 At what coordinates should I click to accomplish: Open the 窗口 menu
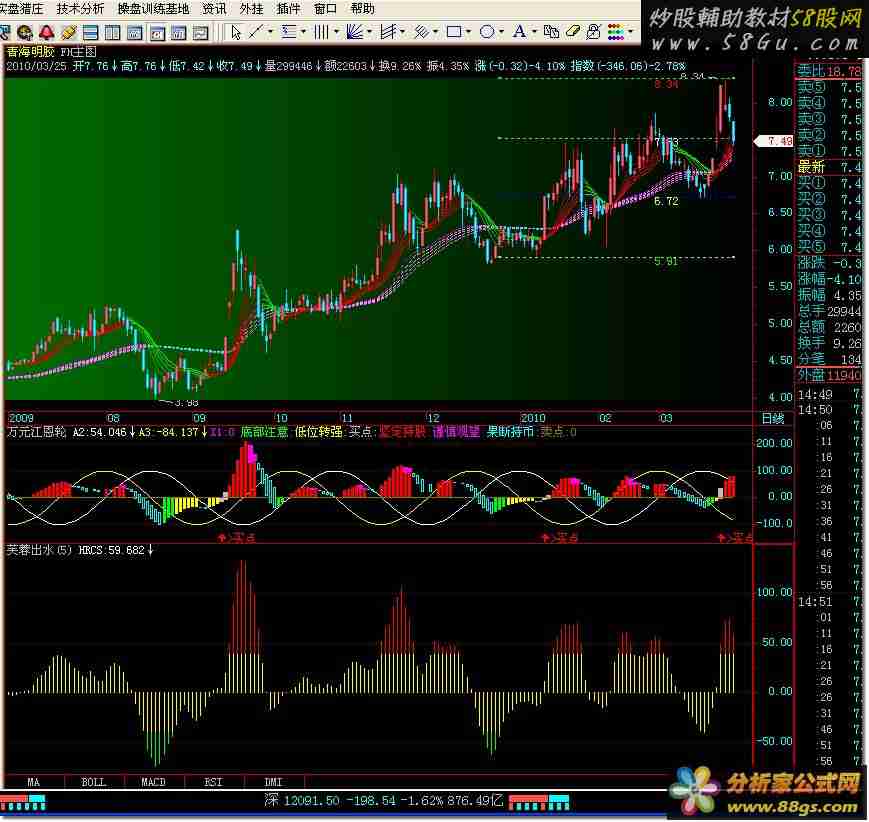[x=325, y=9]
